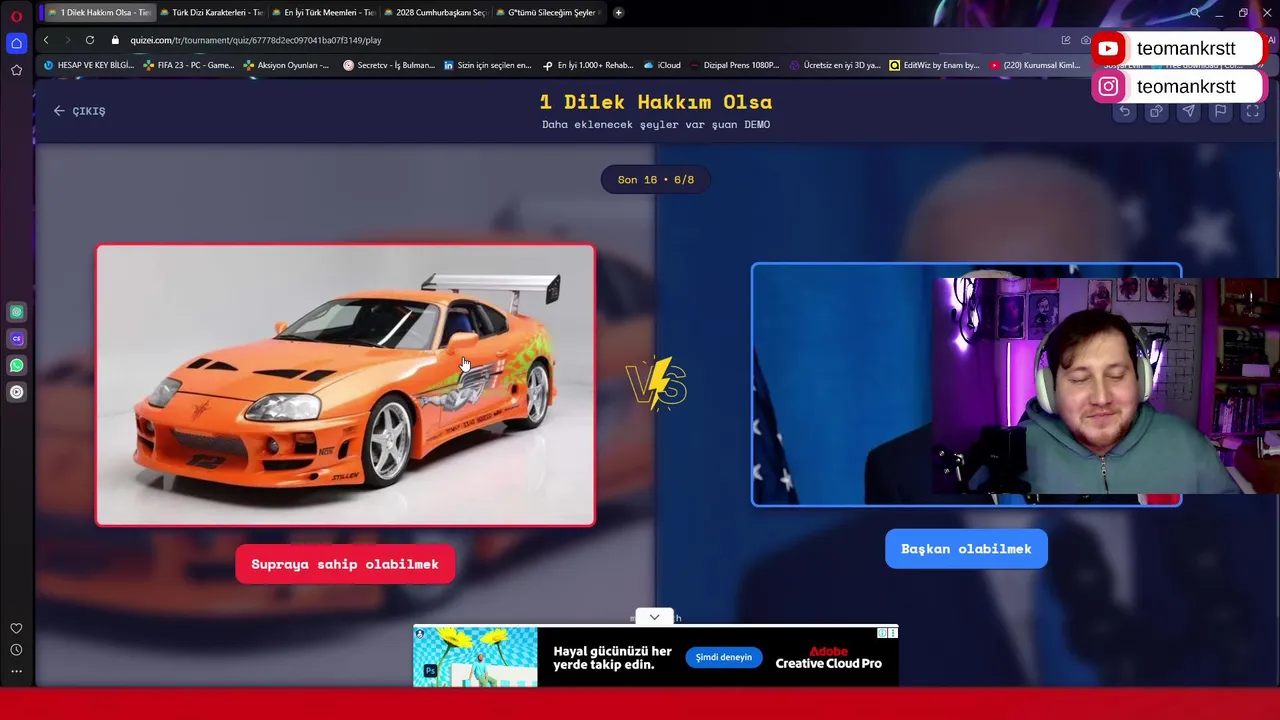Open the sidebar heart (pinboards) icon

[x=16, y=628]
